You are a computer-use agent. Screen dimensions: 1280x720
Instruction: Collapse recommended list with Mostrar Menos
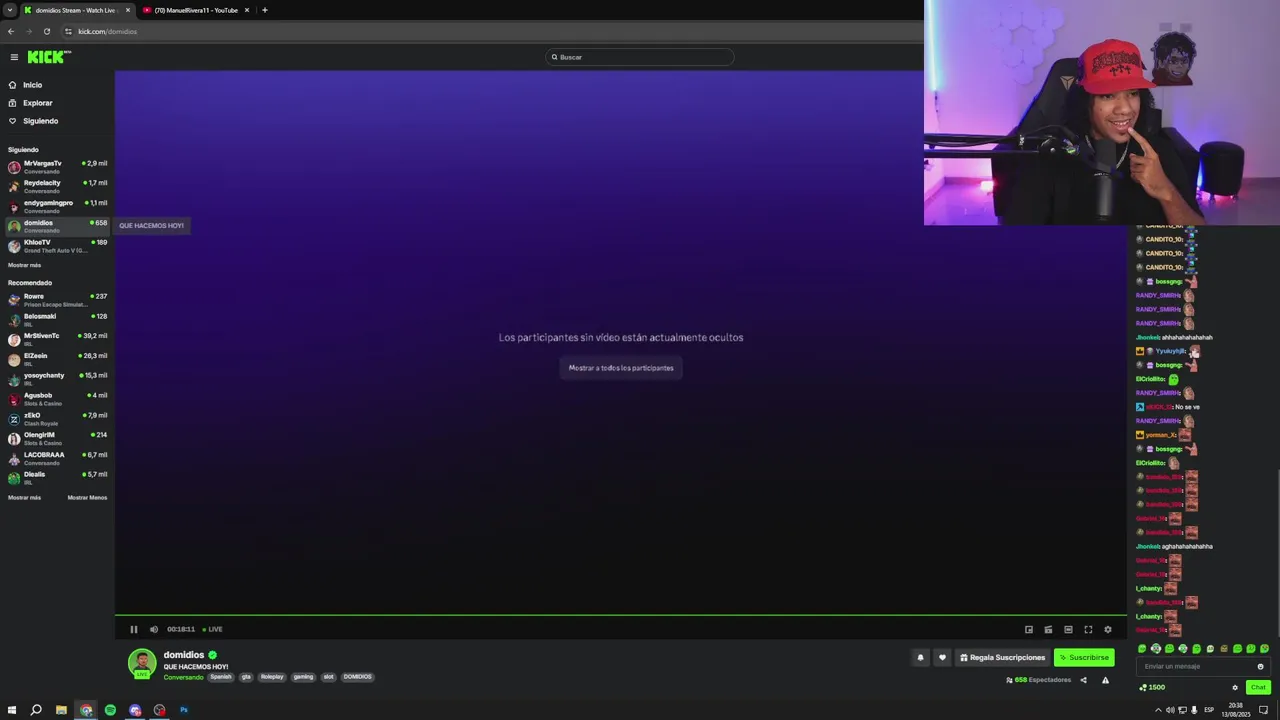click(87, 497)
